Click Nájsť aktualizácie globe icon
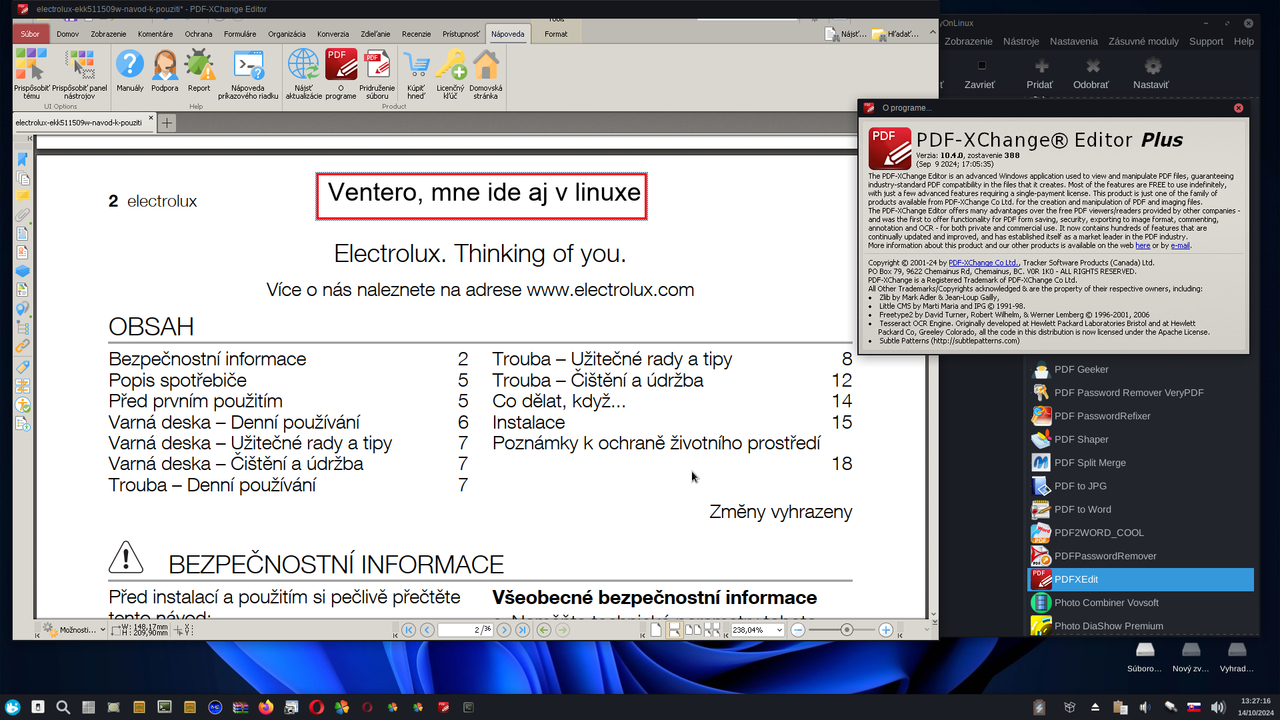 click(304, 73)
